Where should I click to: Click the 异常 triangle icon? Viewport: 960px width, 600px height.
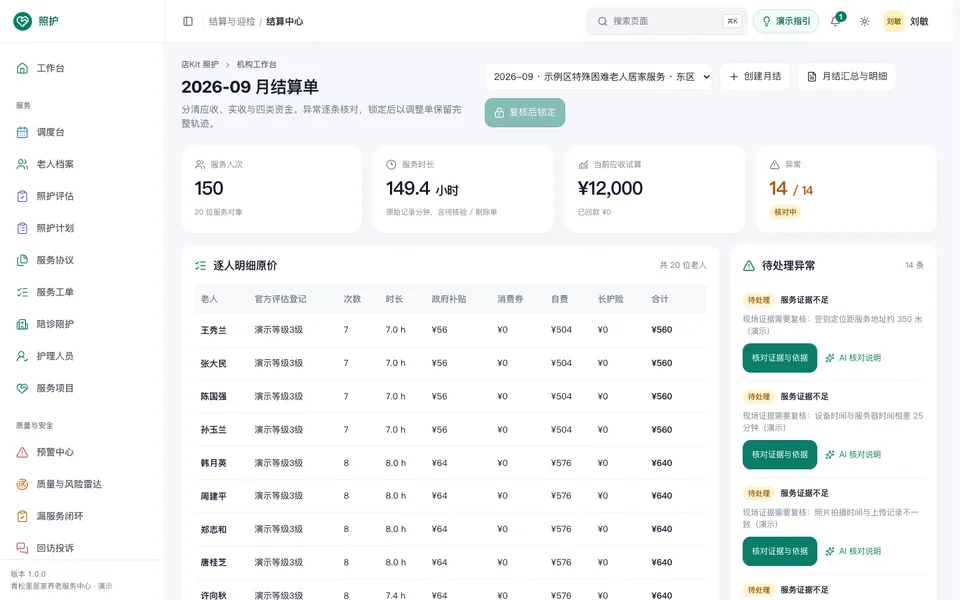(x=774, y=165)
